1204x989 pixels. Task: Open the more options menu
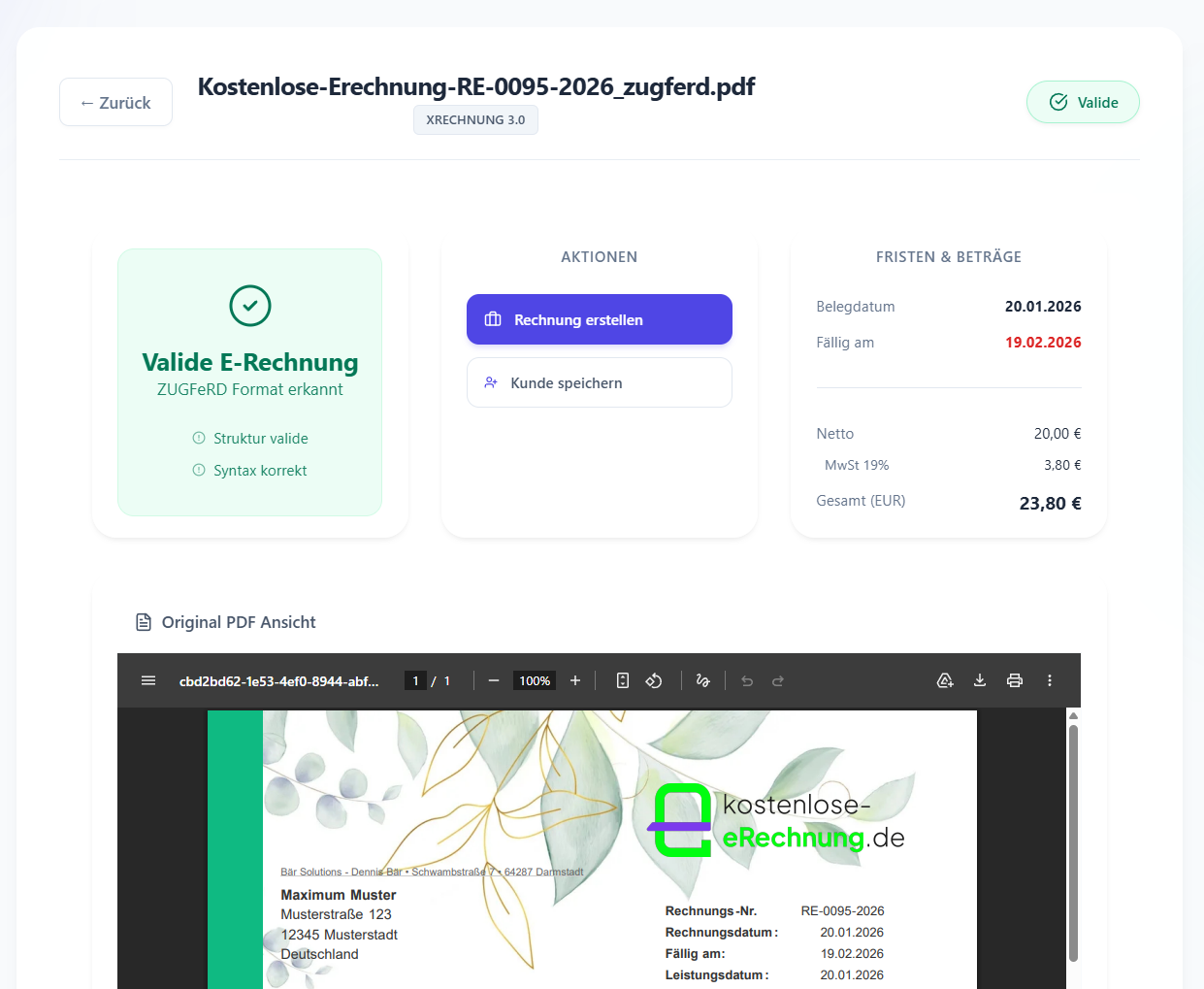[x=1050, y=680]
